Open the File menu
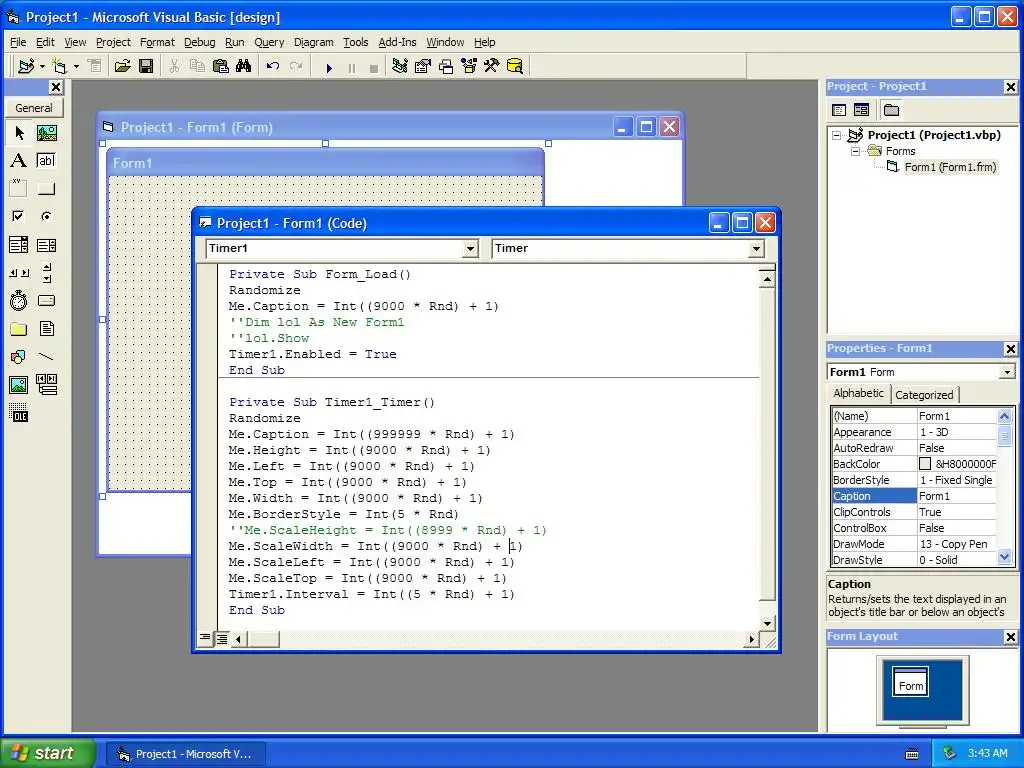This screenshot has height=768, width=1024. (18, 42)
